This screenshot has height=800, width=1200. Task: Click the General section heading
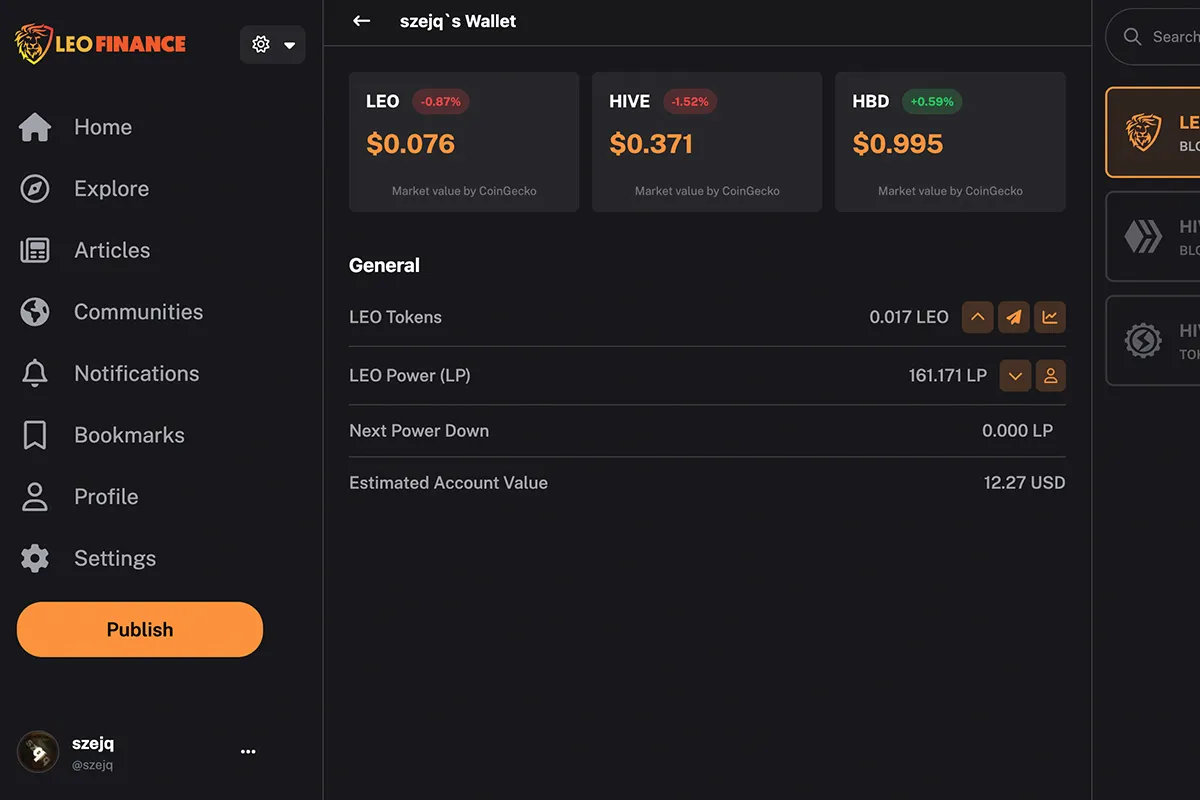[384, 266]
